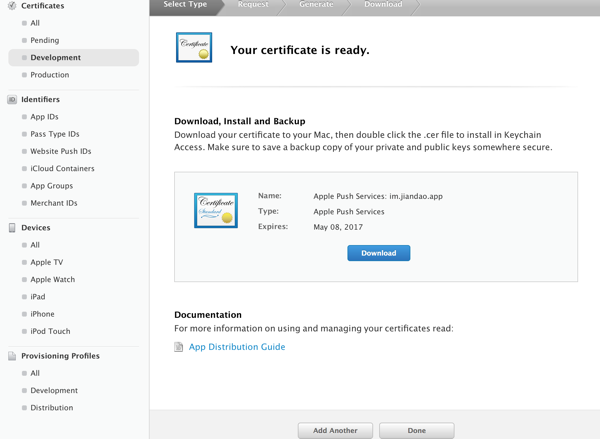Show iPhone devices
Viewport: 600px width, 439px height.
pyautogui.click(x=42, y=314)
